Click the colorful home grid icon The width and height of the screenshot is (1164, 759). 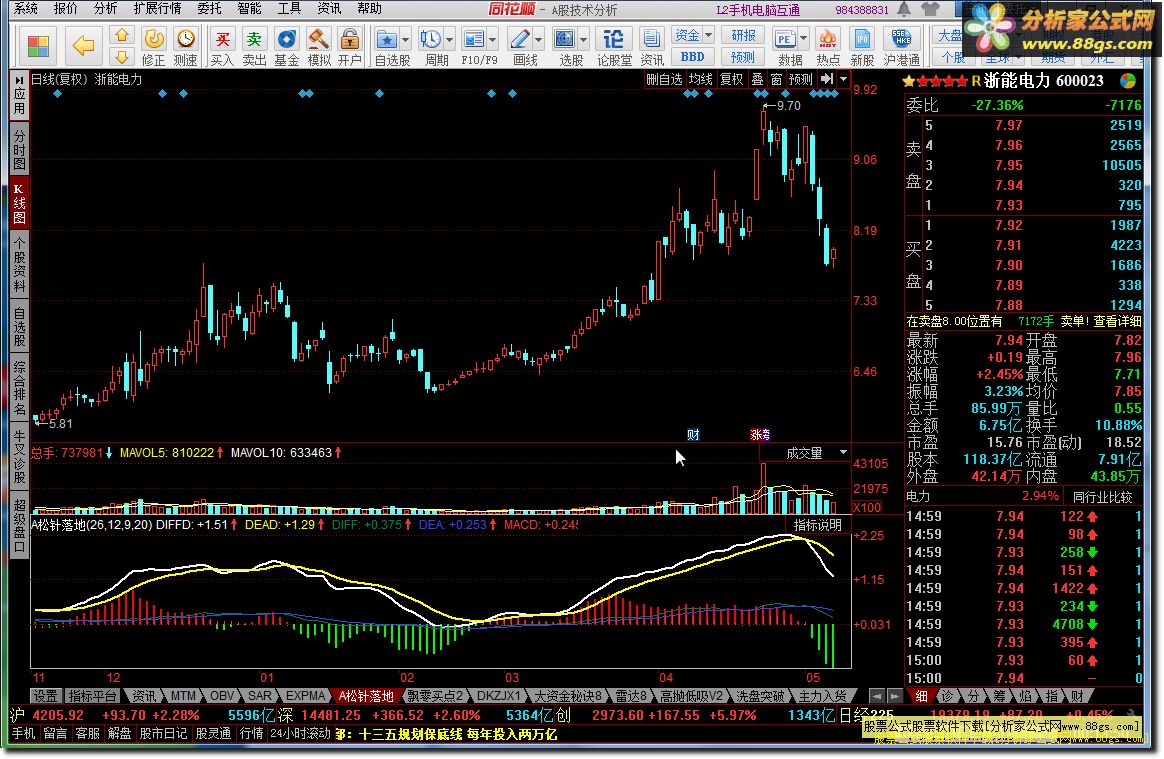pos(38,45)
